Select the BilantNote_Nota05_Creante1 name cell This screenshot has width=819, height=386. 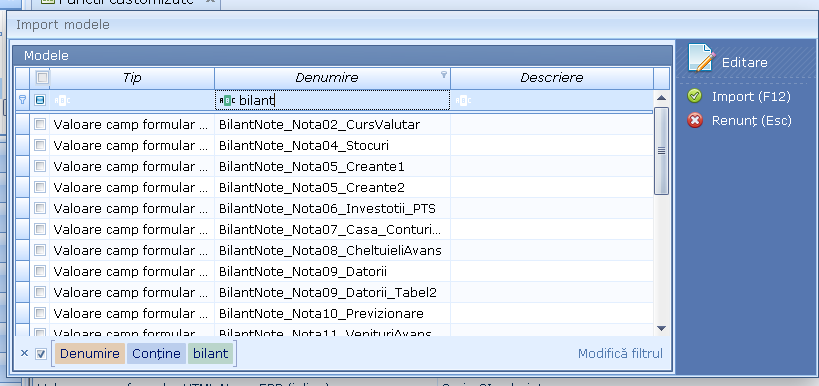(332, 166)
